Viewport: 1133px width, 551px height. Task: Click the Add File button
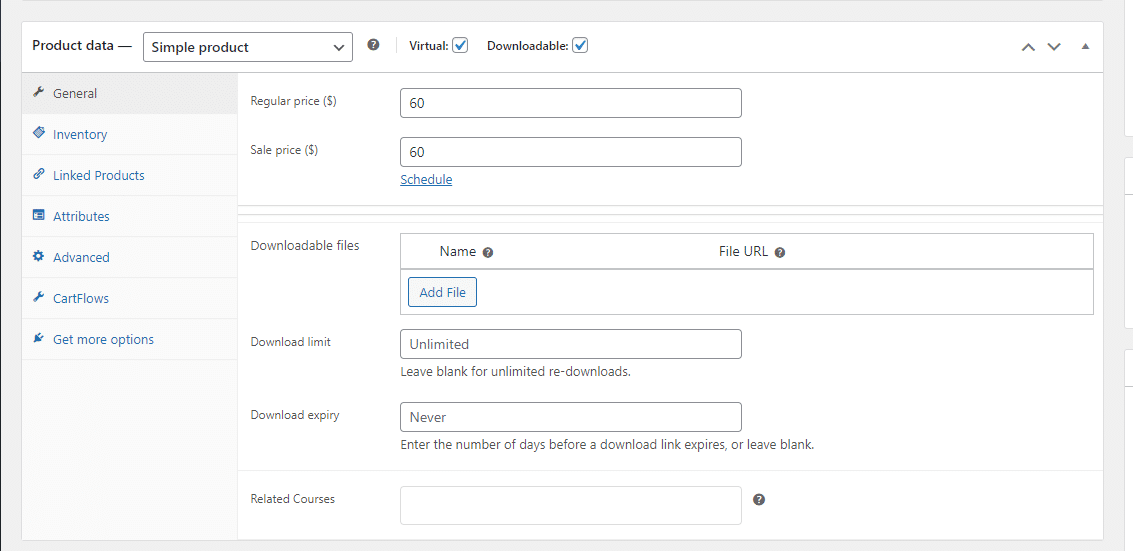[442, 292]
